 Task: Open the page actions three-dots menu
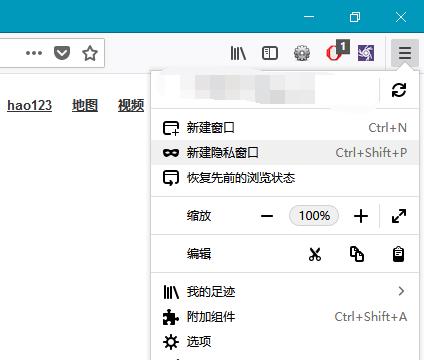click(34, 53)
